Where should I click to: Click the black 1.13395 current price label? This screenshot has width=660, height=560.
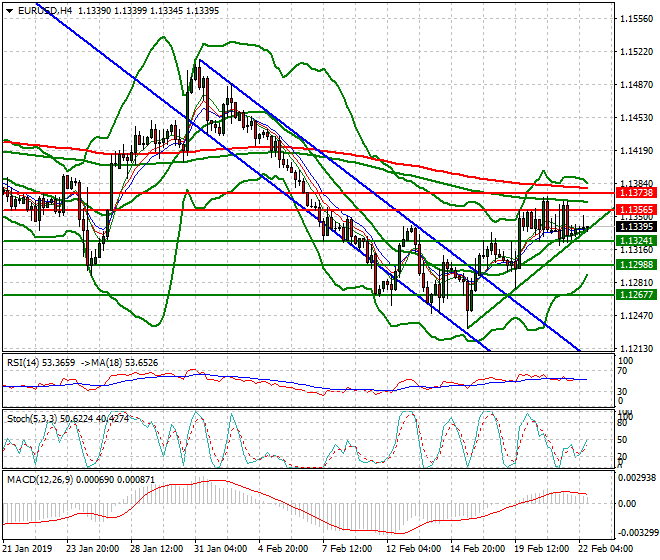click(636, 227)
